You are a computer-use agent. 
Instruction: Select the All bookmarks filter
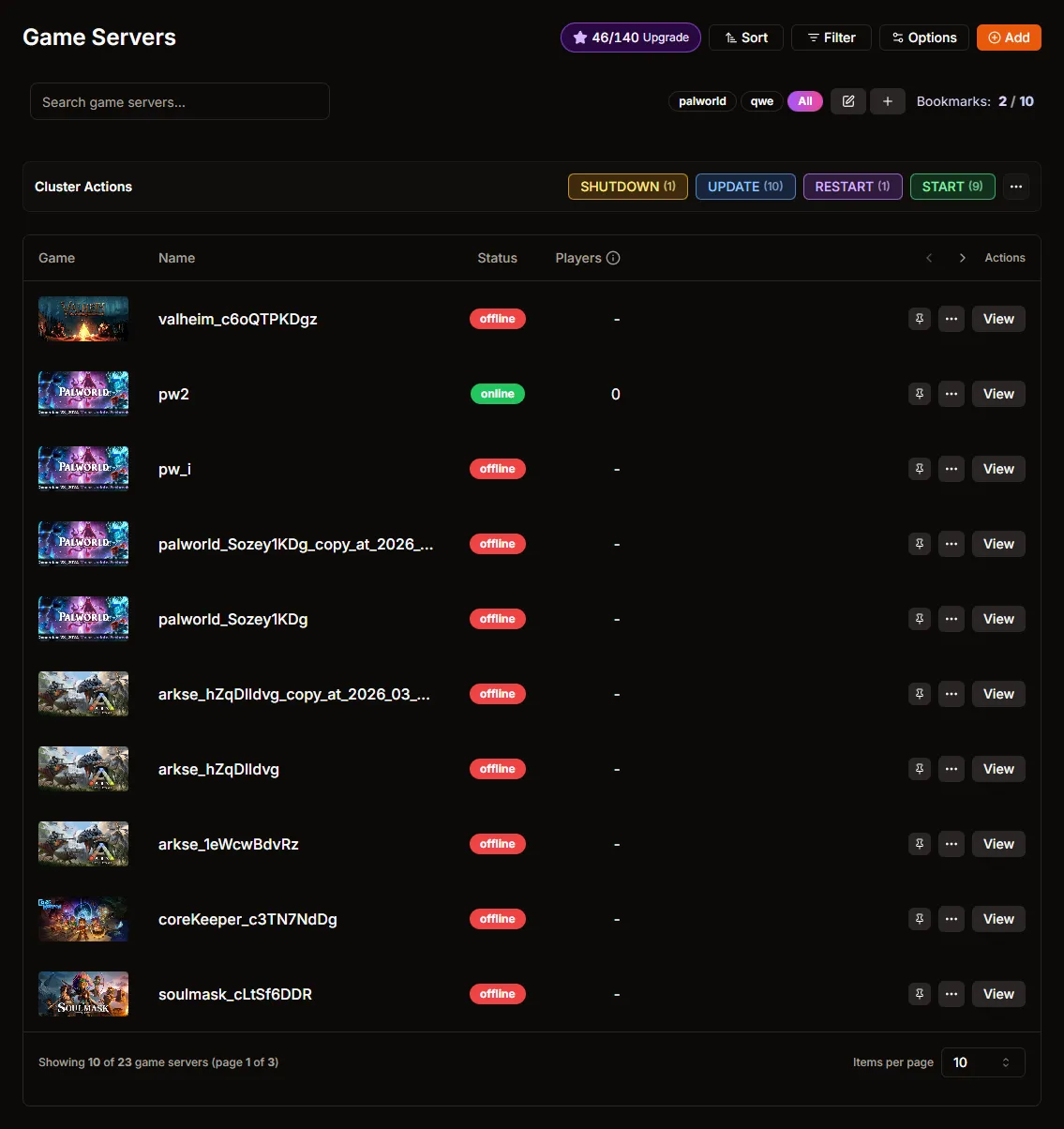tap(804, 100)
